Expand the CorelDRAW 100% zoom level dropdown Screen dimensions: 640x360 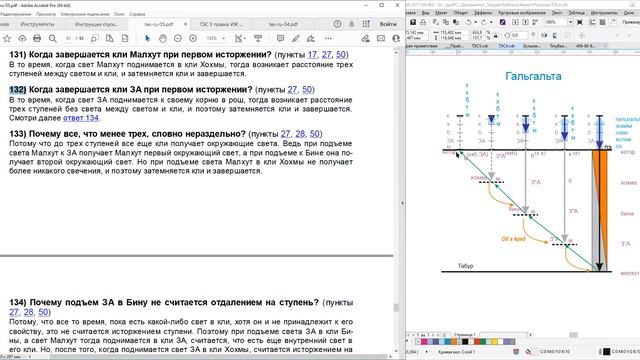(570, 22)
